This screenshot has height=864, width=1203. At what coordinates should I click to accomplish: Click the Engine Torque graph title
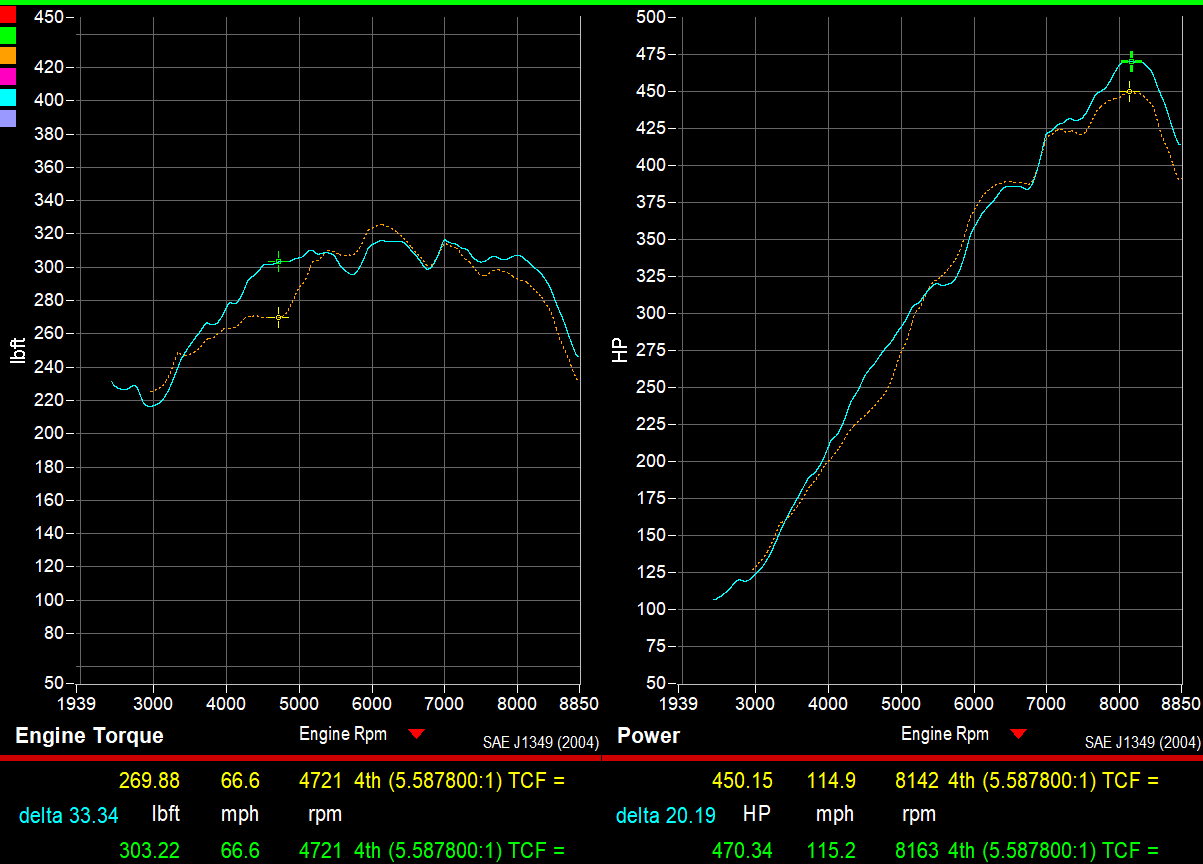(89, 736)
